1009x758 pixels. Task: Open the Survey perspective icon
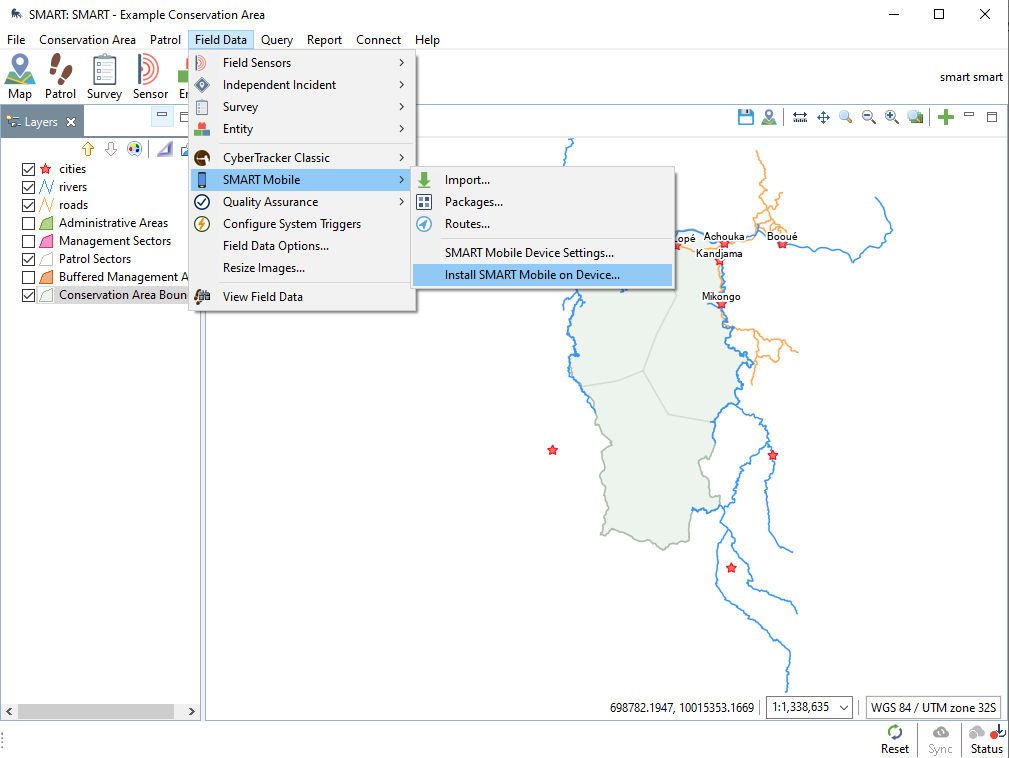click(x=104, y=76)
